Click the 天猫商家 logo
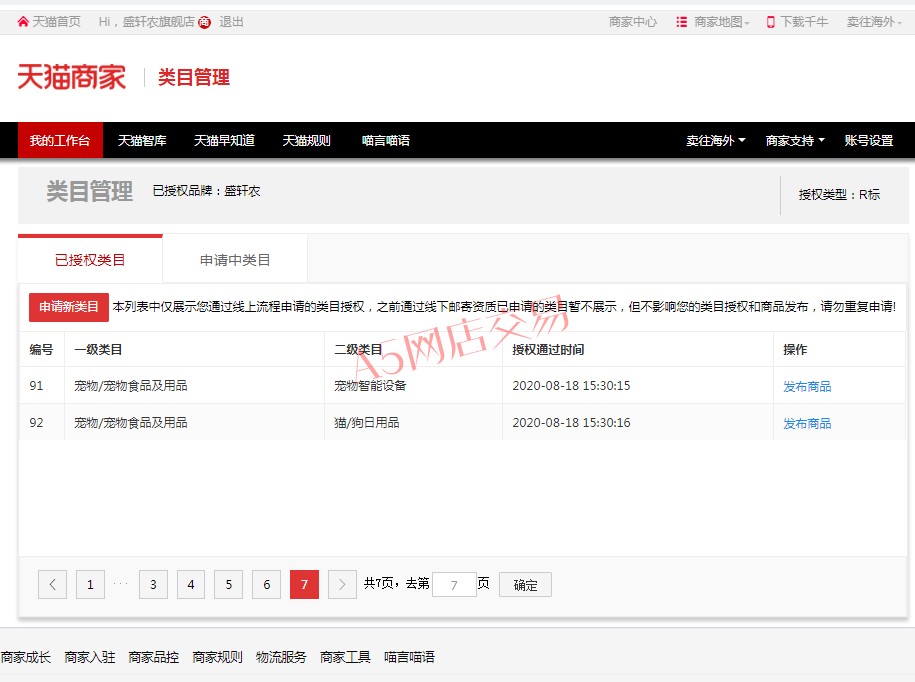915x682 pixels. (72, 77)
